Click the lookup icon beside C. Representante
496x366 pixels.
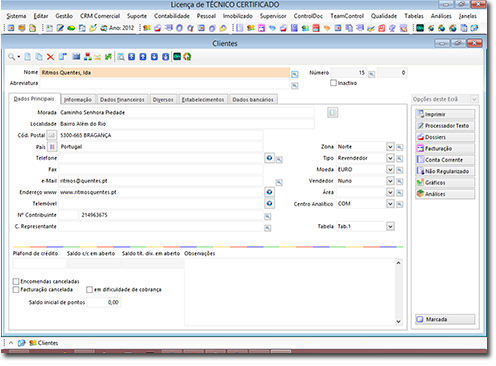(x=268, y=228)
